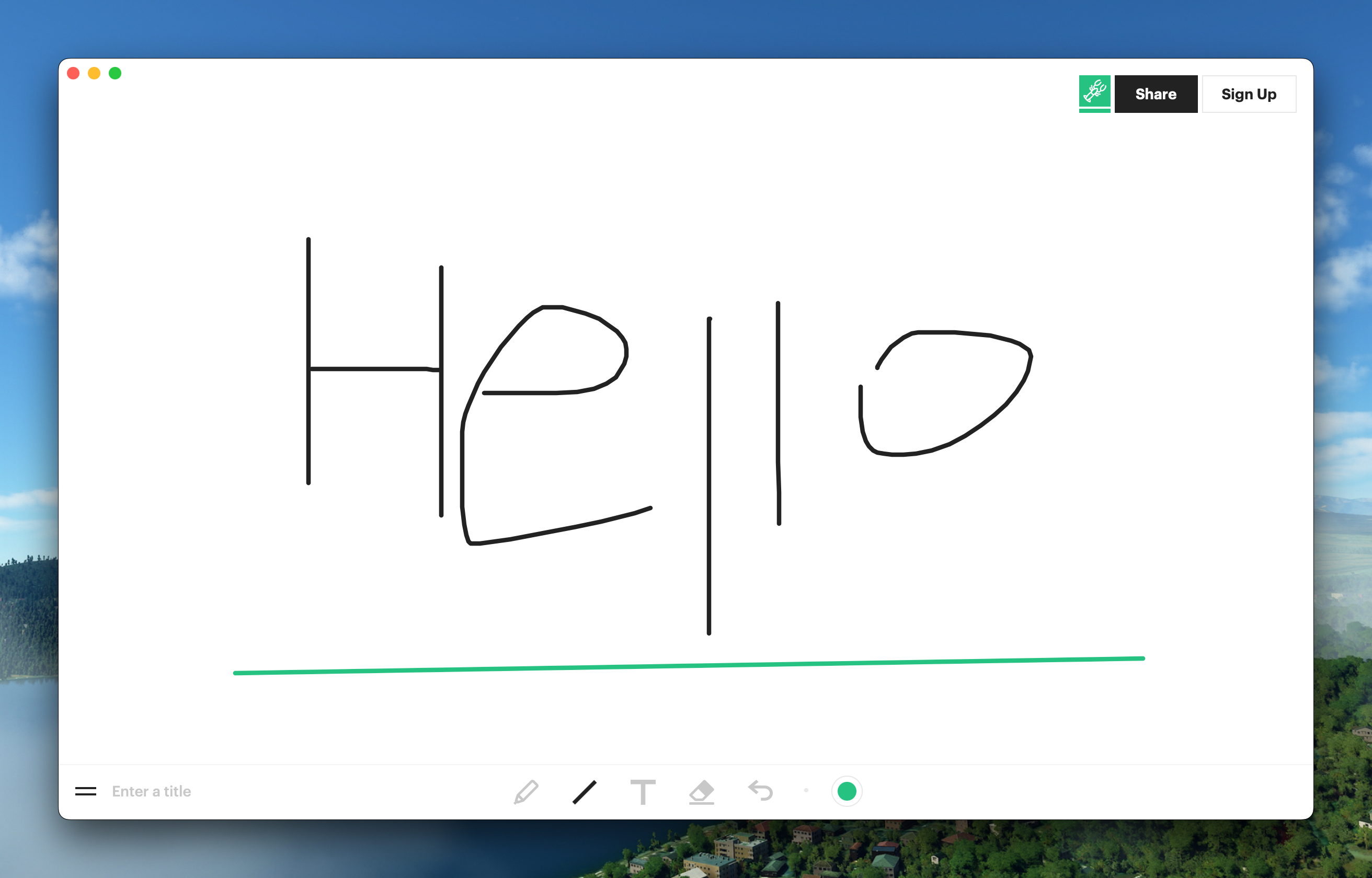
Task: Click the Sign Up button
Action: (1249, 94)
